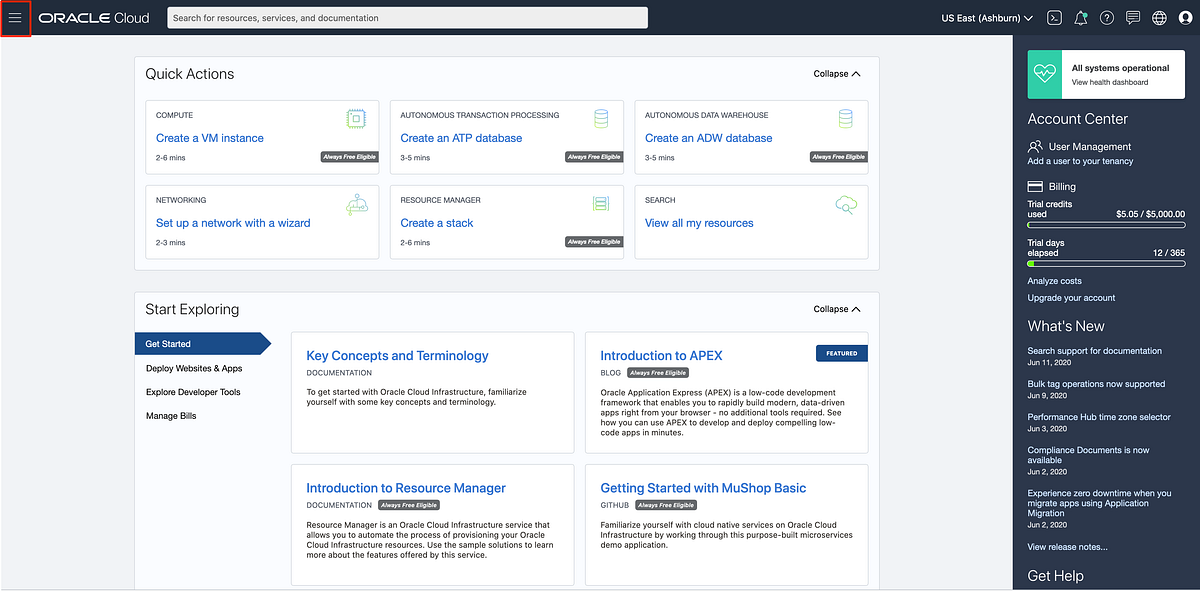Click the Trial credits used progress bar
The height and width of the screenshot is (591, 1200).
[1106, 222]
